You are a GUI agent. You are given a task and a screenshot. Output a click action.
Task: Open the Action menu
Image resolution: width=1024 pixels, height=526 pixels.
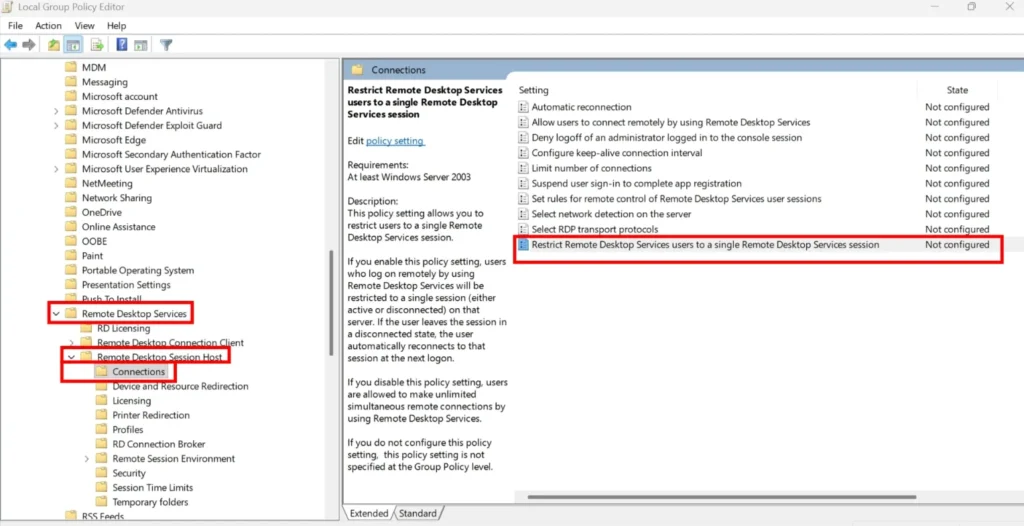click(x=48, y=25)
